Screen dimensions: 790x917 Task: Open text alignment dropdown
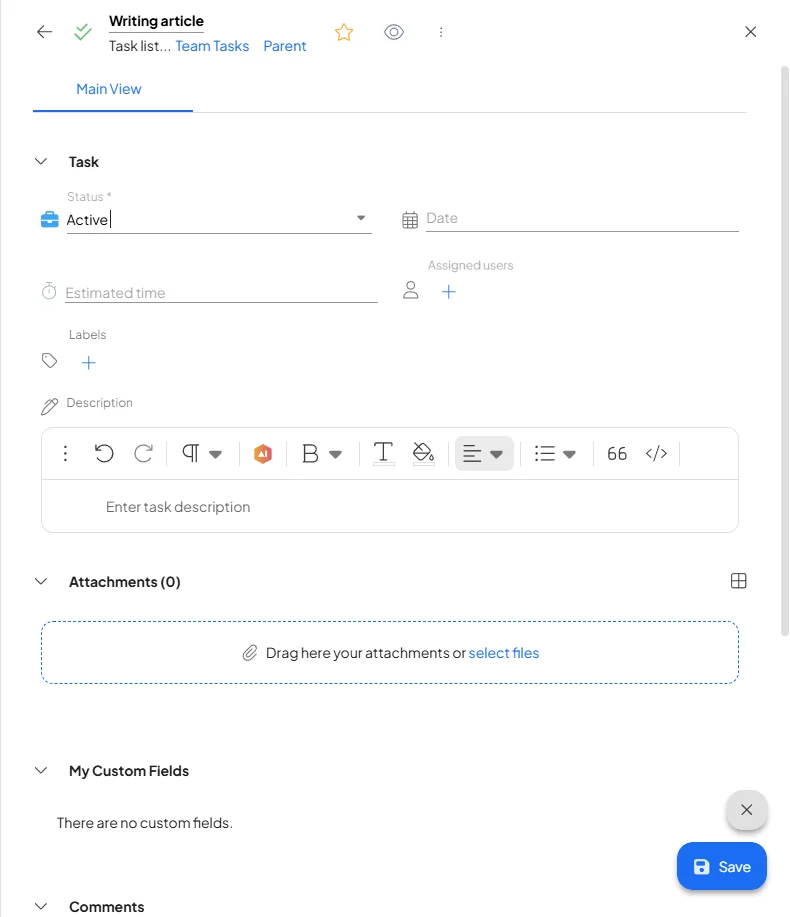point(484,453)
